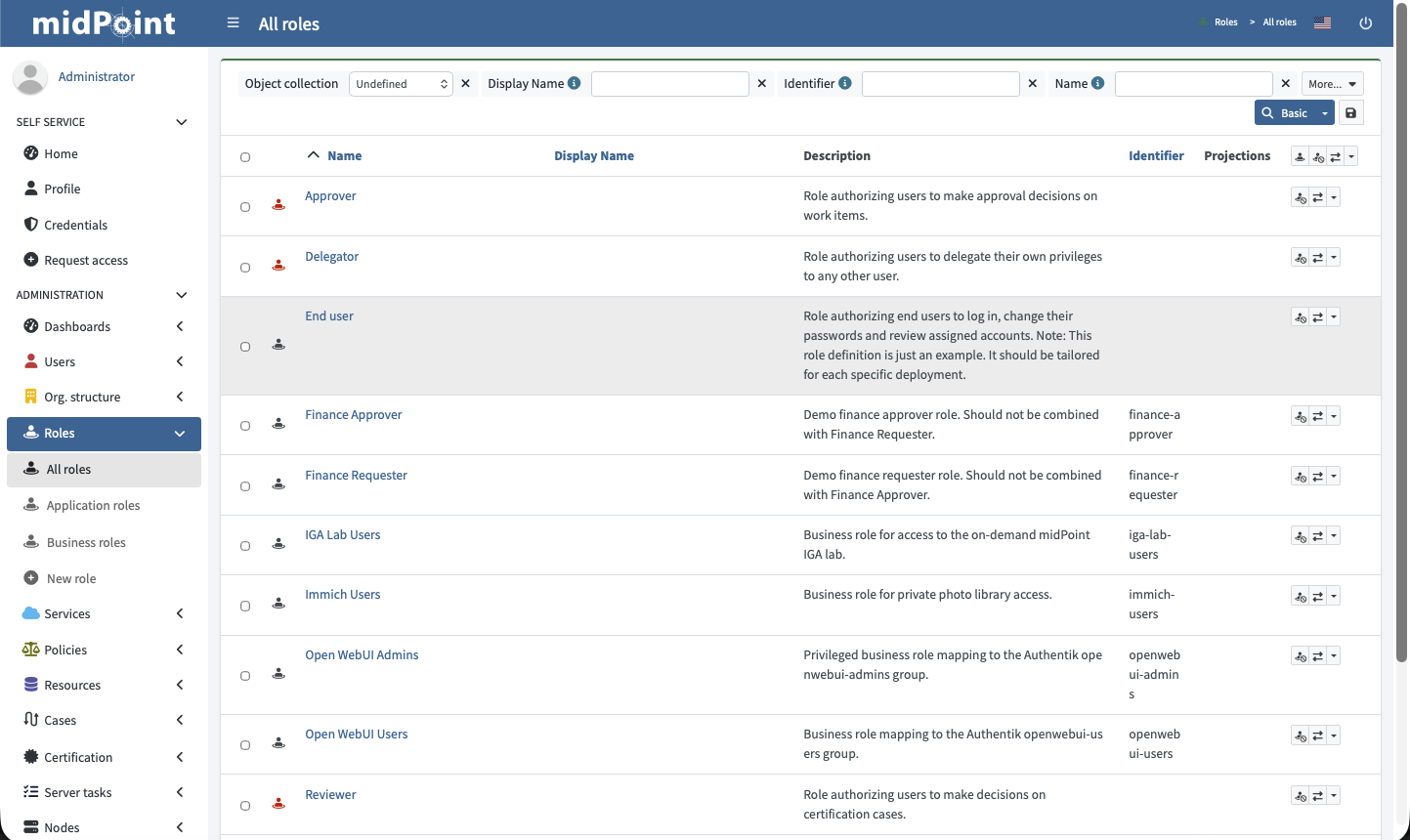Tick the Finance Approver row checkbox
This screenshot has width=1410, height=840.
tap(245, 426)
